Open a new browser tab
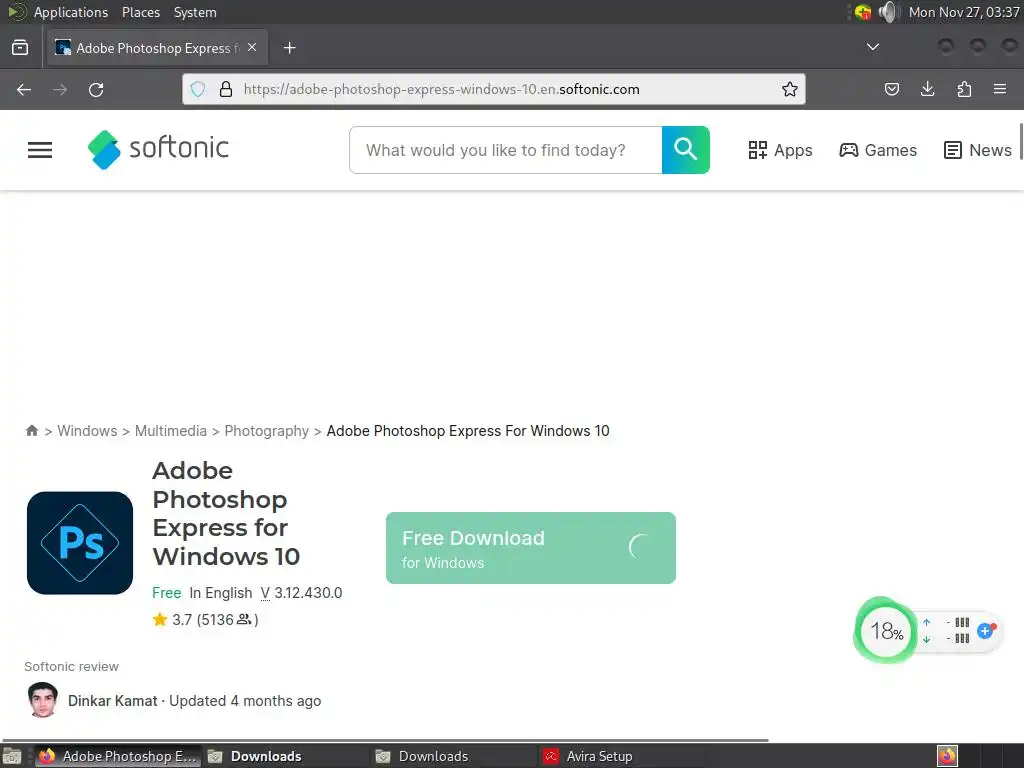This screenshot has width=1024, height=768. 289,48
